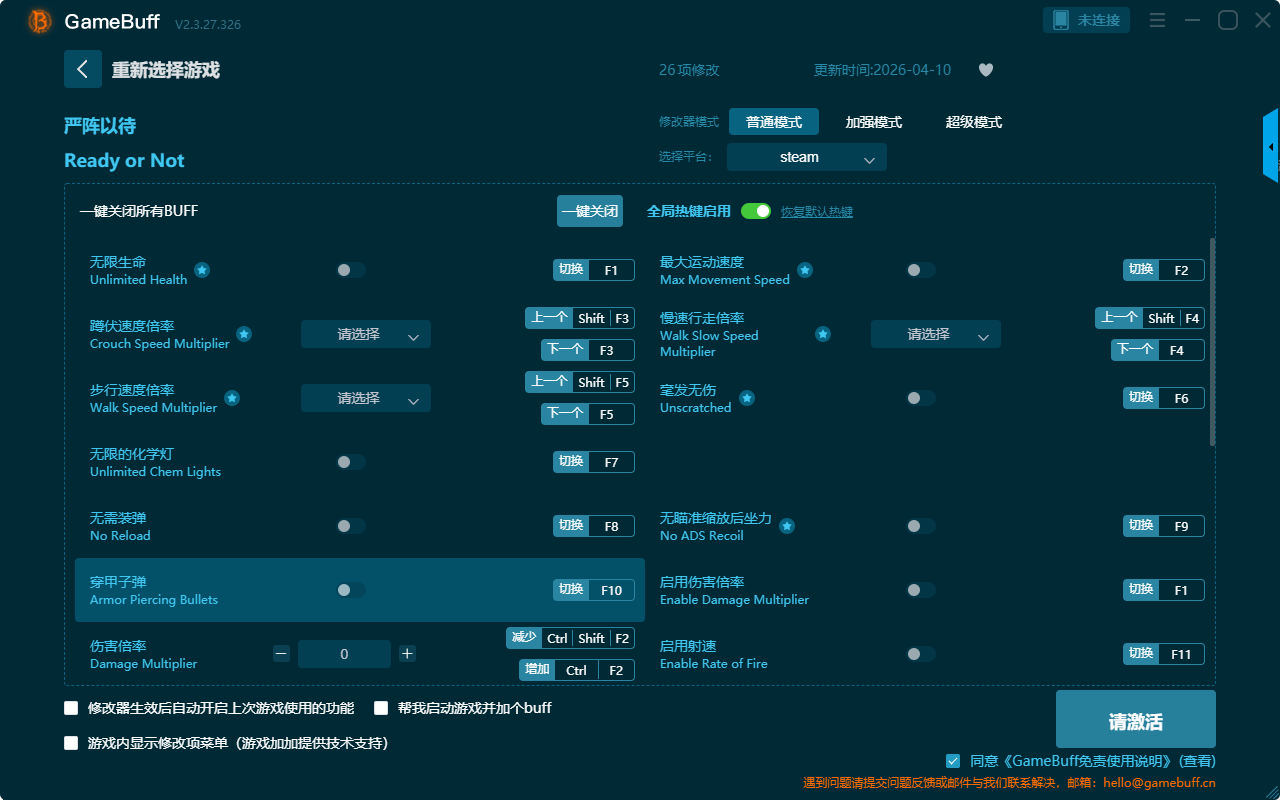Click the heart favorite icon
The height and width of the screenshot is (800, 1280).
tap(985, 70)
